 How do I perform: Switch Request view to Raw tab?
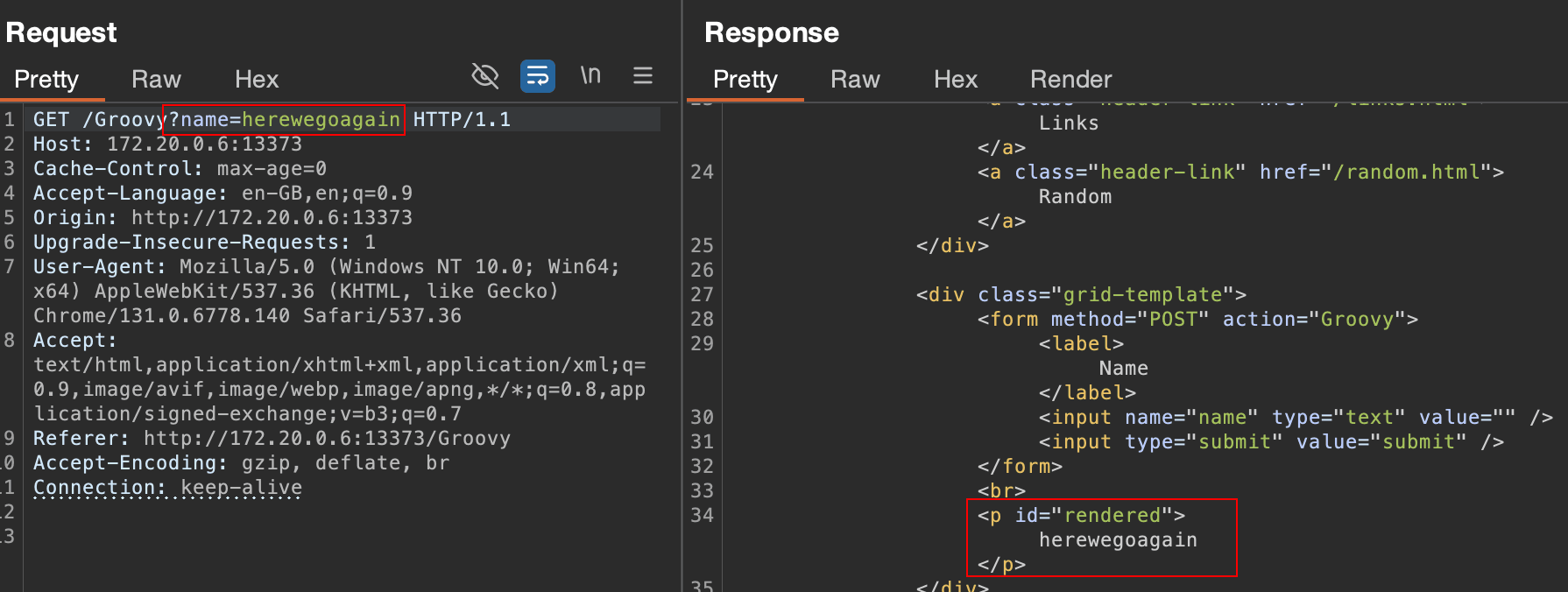pyautogui.click(x=156, y=80)
